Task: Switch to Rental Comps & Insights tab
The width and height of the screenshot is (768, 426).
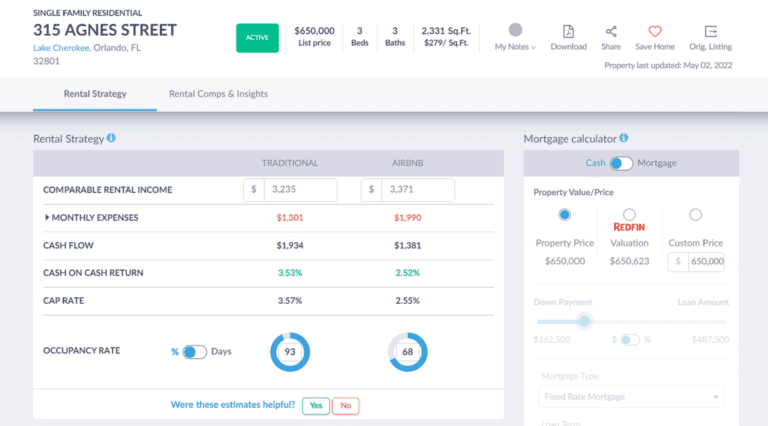Action: pos(218,94)
